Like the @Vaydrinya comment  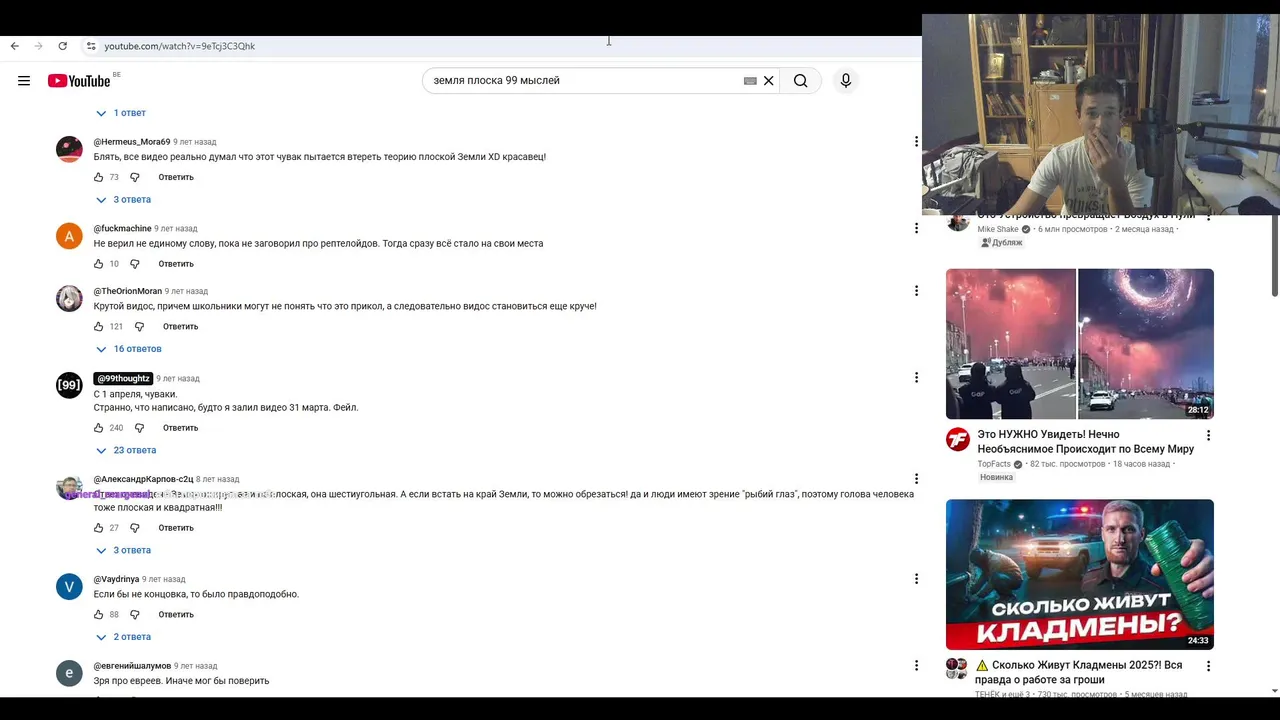tap(99, 615)
